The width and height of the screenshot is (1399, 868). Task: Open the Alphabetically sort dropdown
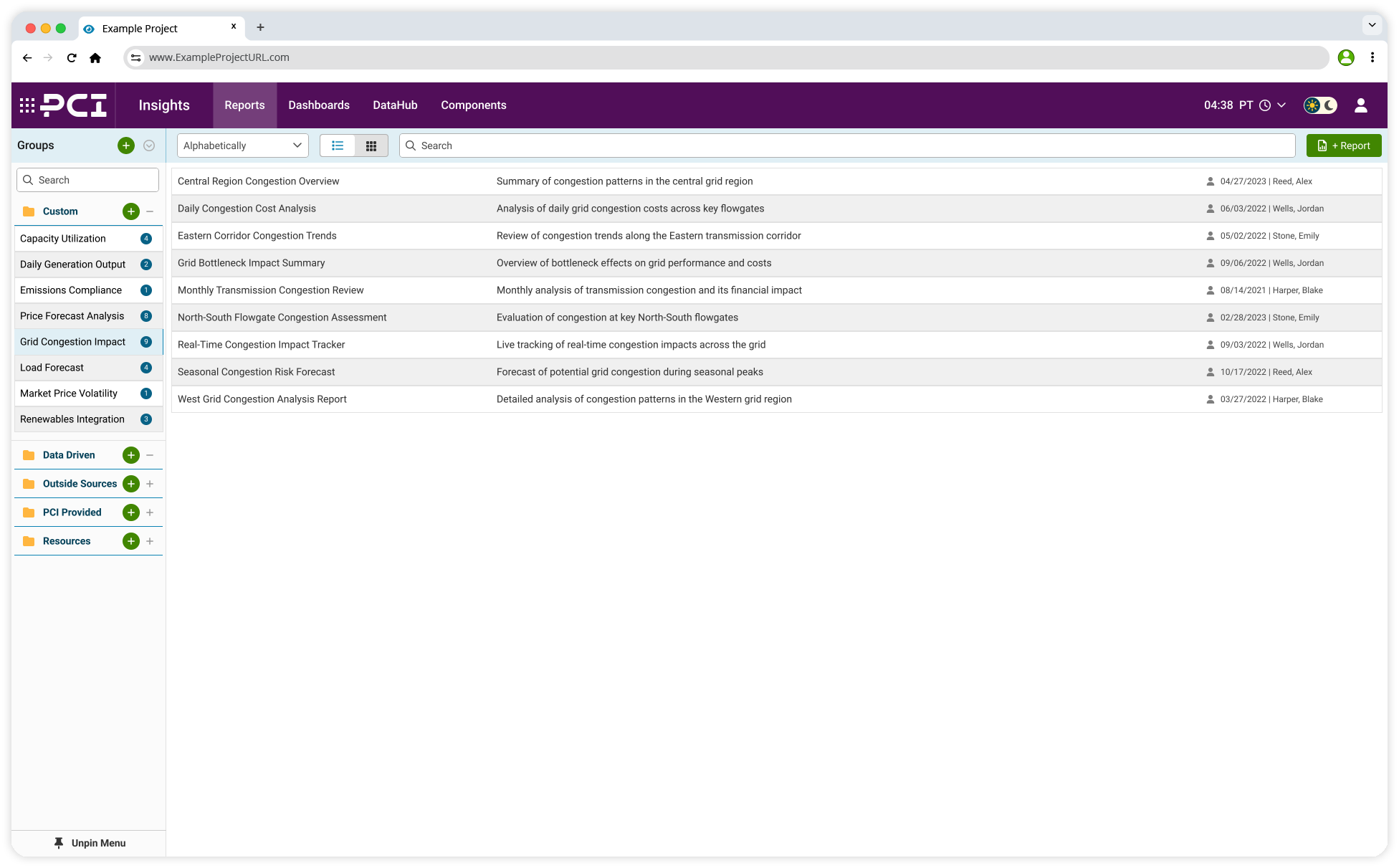pos(242,145)
